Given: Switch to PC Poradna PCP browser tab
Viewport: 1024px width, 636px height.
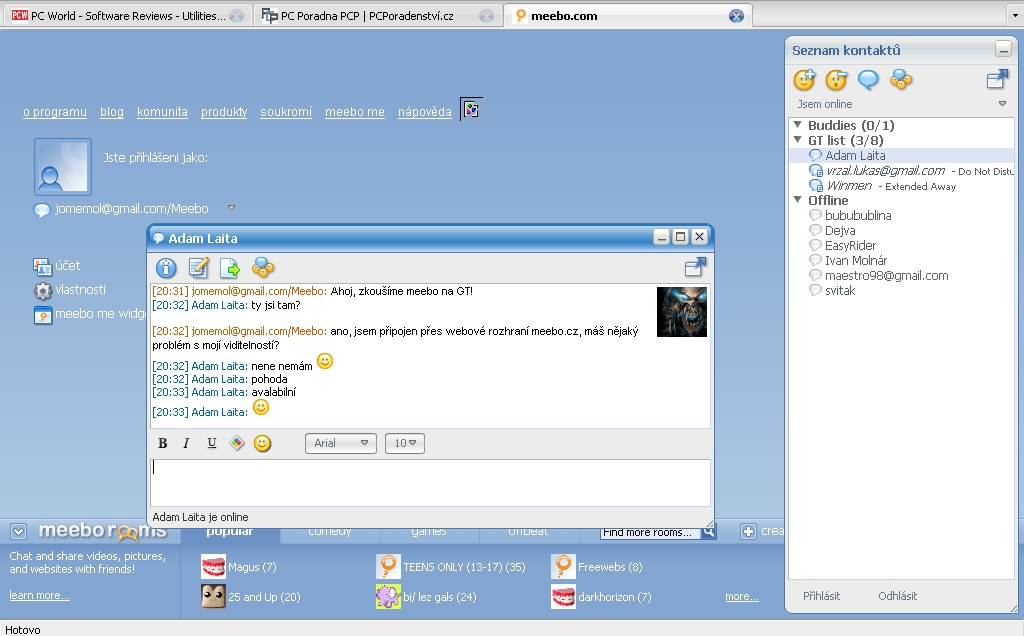Looking at the screenshot, I should tap(377, 16).
